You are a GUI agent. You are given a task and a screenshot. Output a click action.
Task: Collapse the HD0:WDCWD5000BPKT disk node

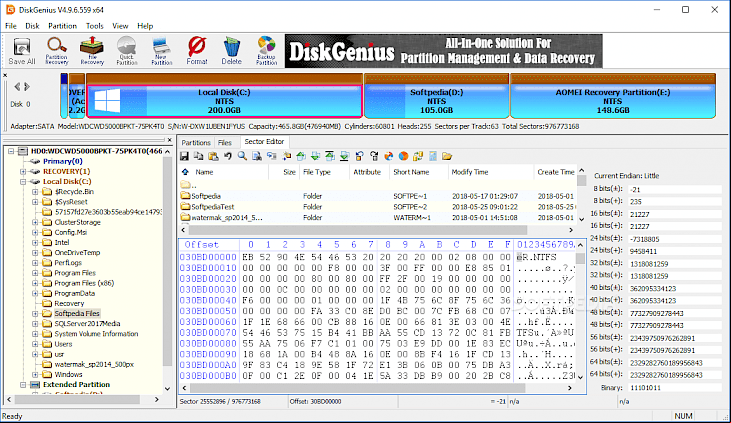pos(11,151)
